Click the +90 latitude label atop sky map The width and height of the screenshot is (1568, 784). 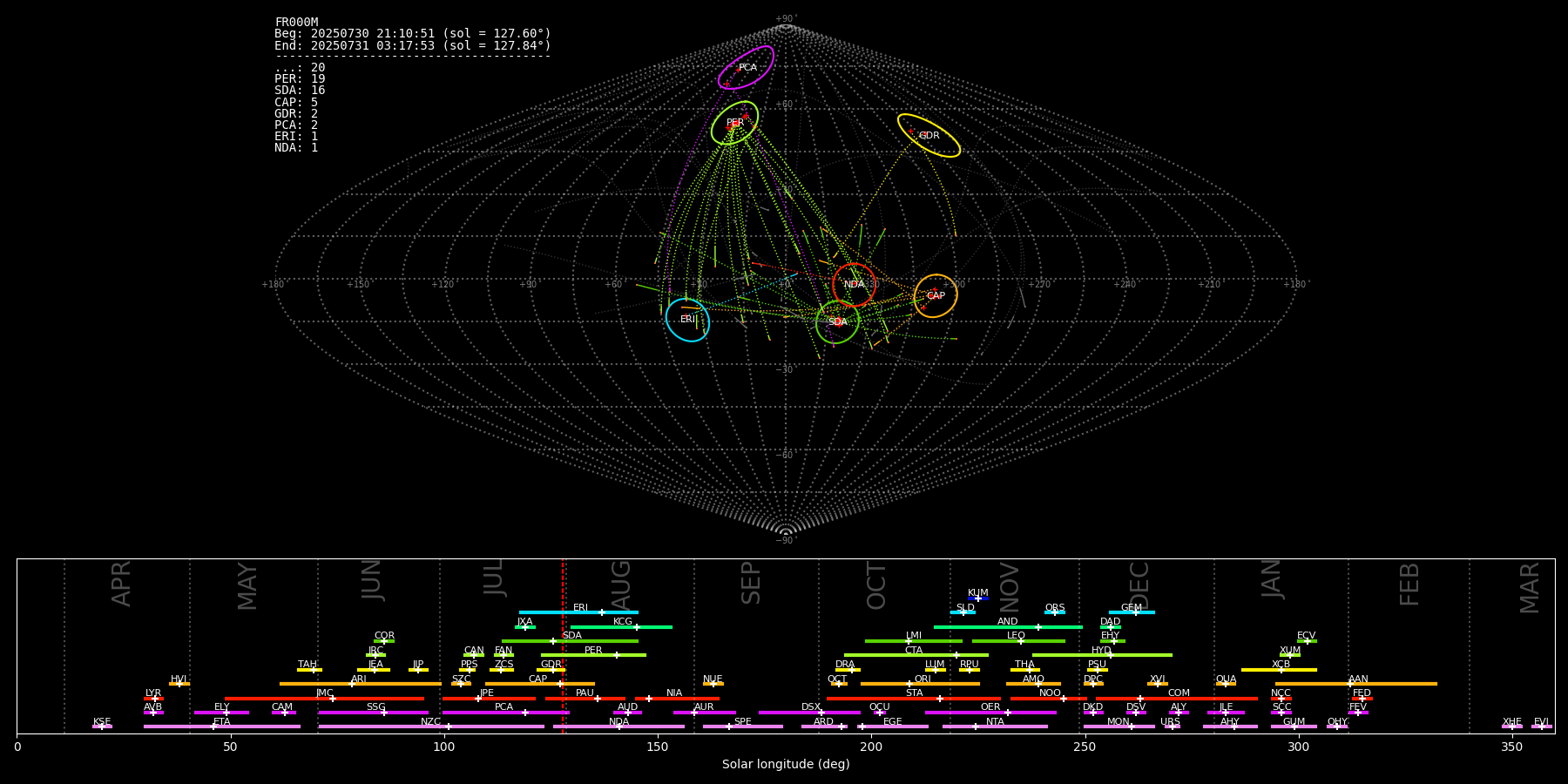(x=786, y=19)
